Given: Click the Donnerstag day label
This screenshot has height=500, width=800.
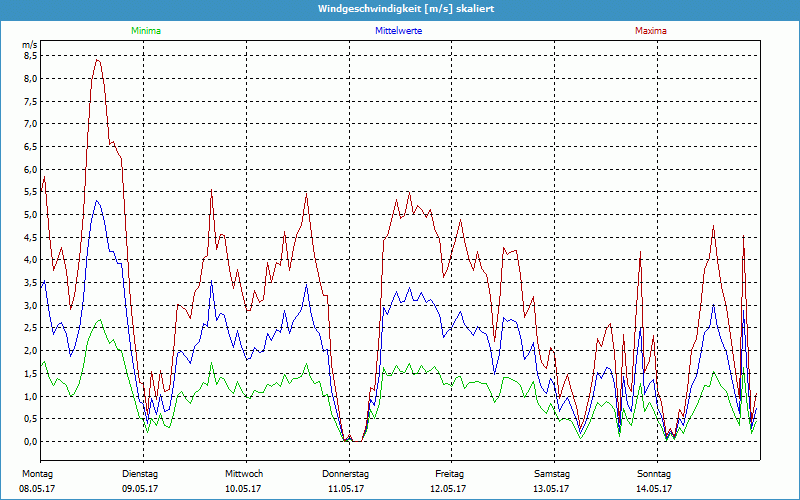Looking at the screenshot, I should coord(345,474).
